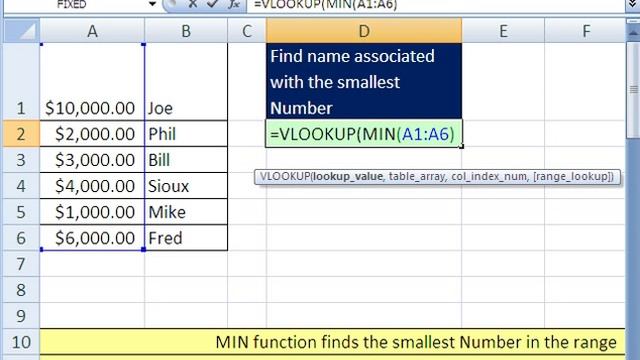Select row 5 header
640x360 pixels.
(21, 212)
